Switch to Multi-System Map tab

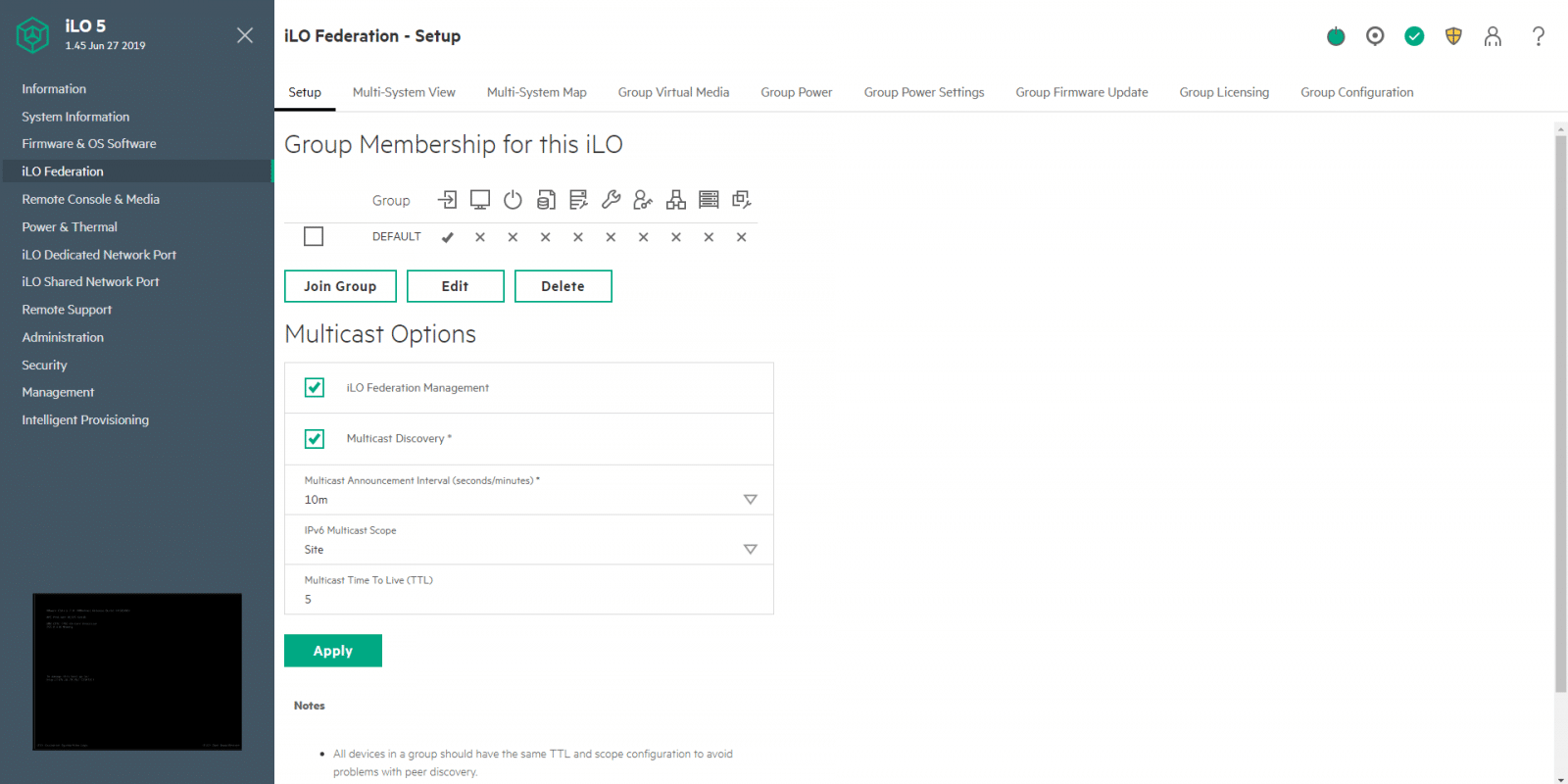click(537, 92)
